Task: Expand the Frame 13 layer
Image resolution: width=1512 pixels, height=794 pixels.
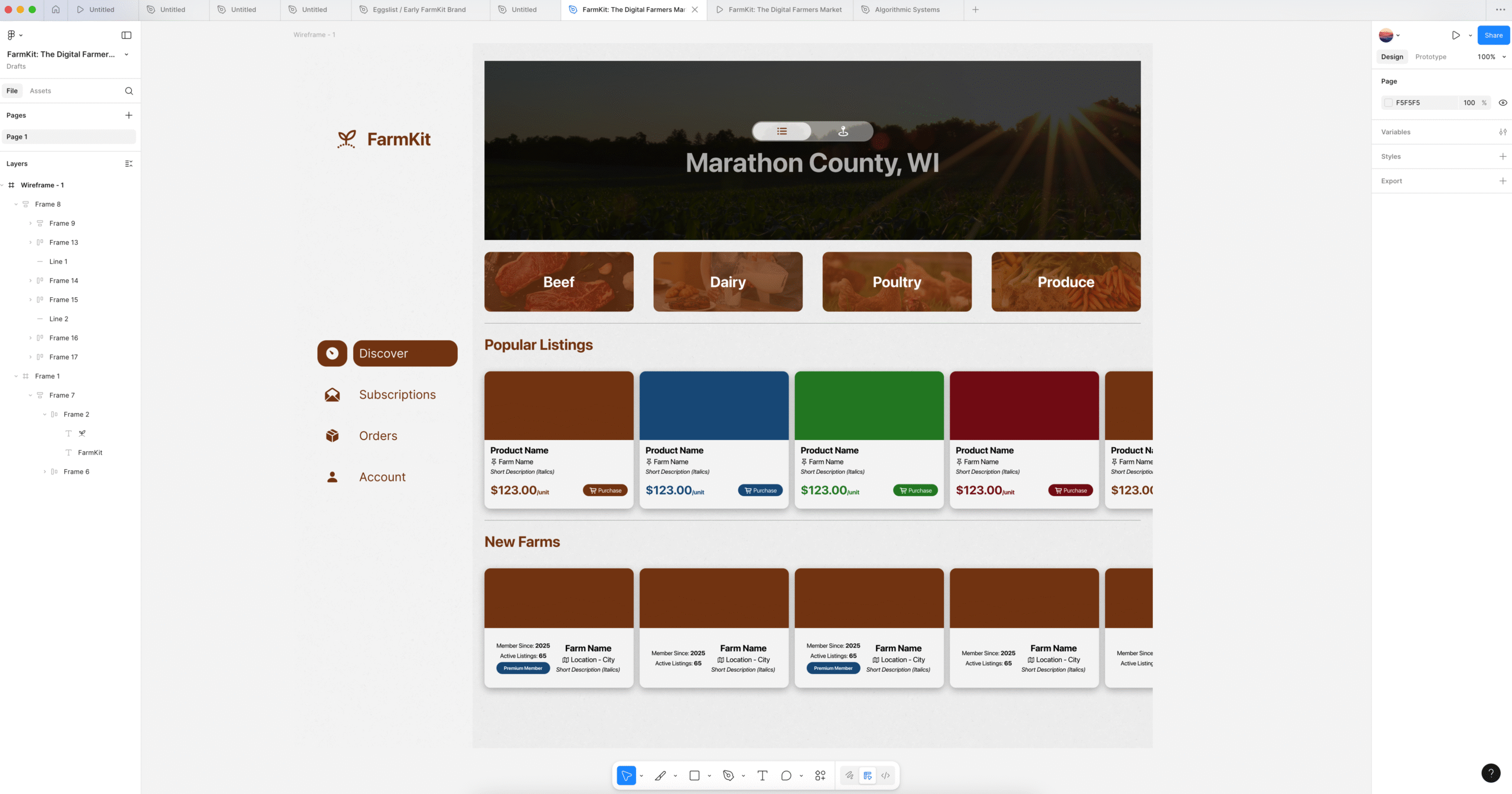Action: tap(30, 243)
